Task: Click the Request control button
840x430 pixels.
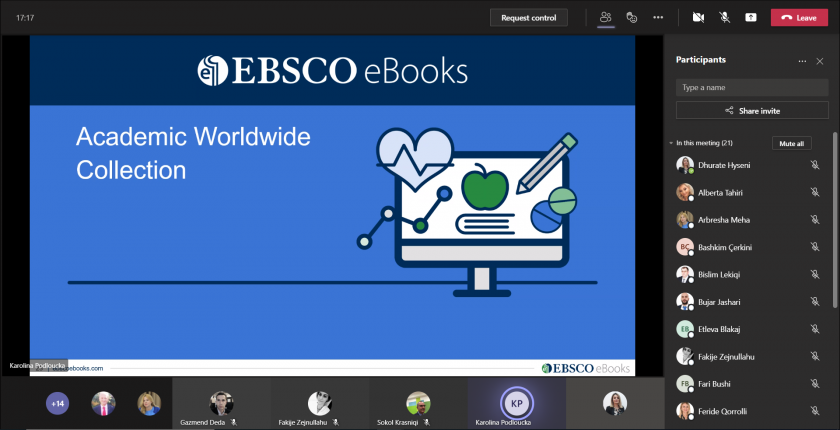Action: click(529, 18)
